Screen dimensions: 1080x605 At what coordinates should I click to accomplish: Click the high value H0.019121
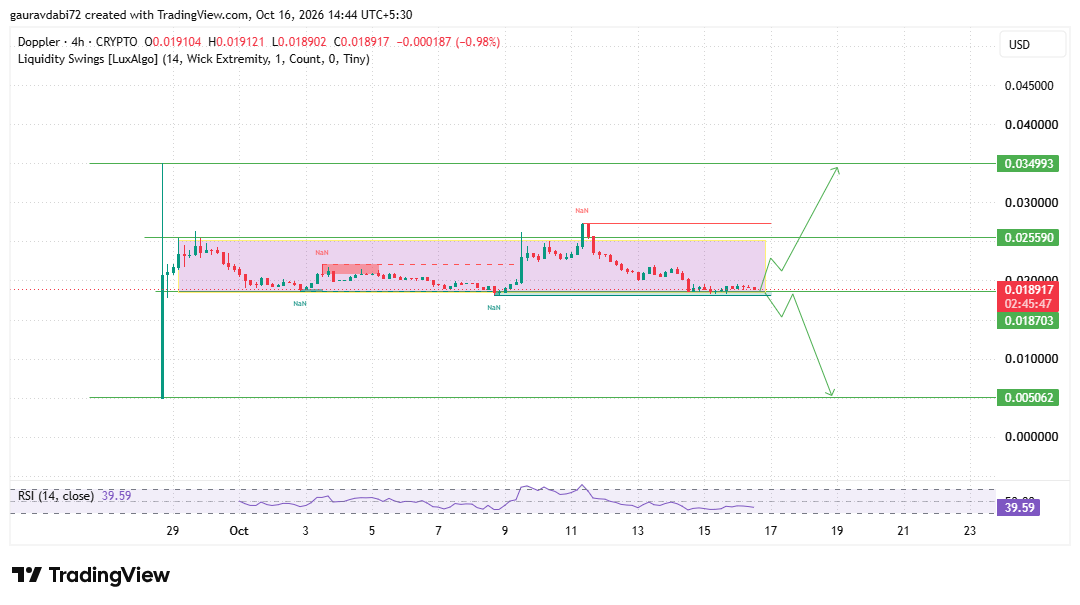[236, 42]
